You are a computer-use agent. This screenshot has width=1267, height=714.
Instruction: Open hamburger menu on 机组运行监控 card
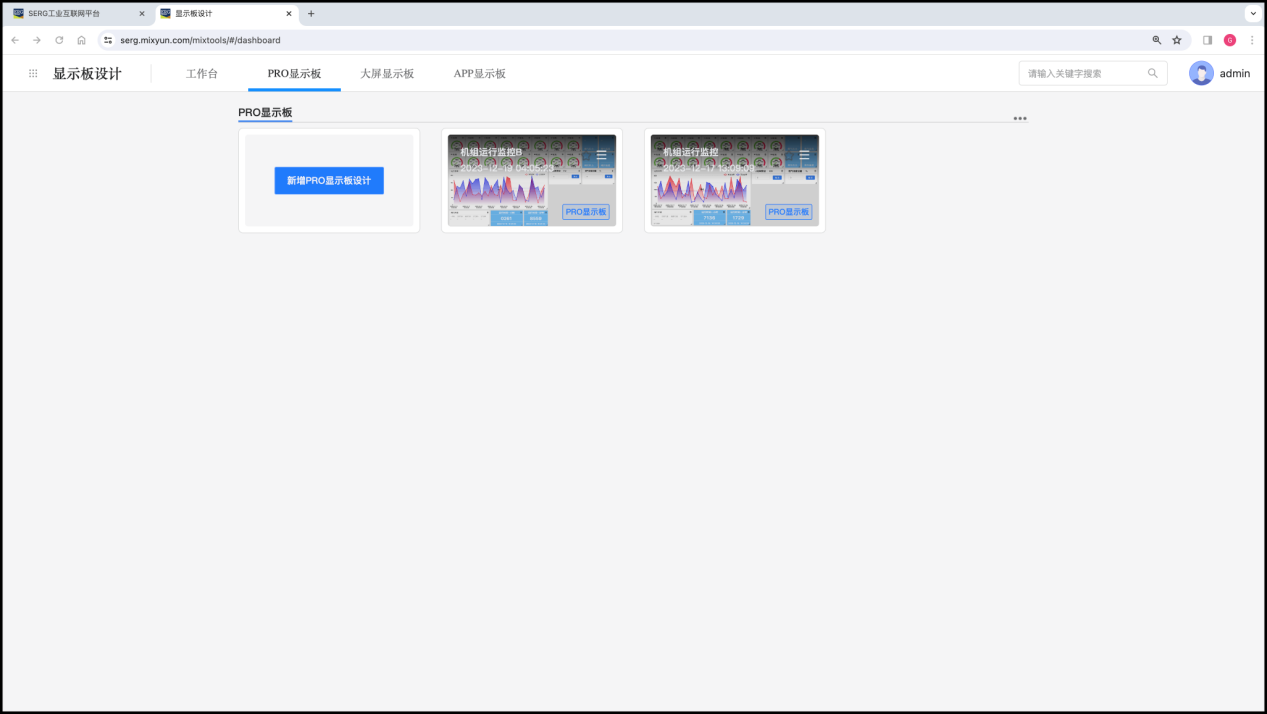point(804,155)
